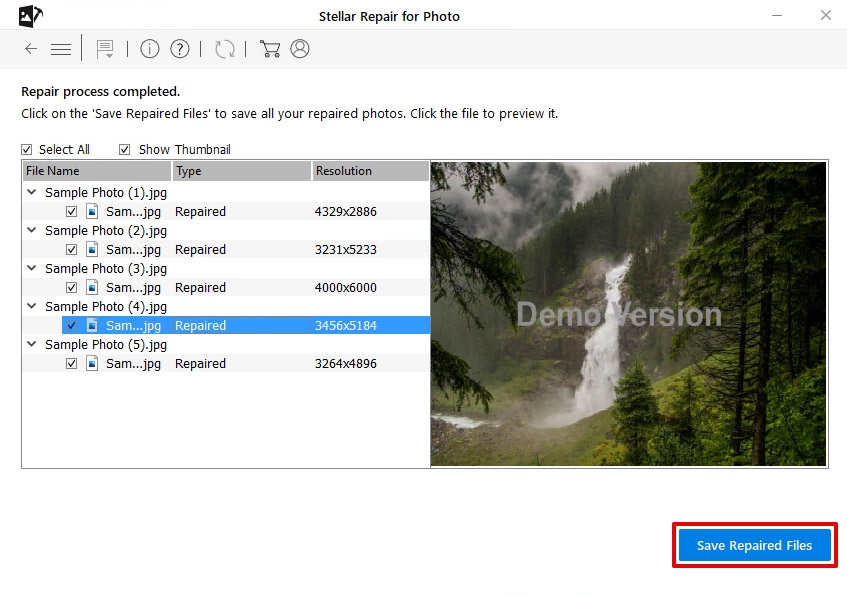This screenshot has width=847, height=597.
Task: Minimize the Stellar Repair window
Action: tap(777, 16)
